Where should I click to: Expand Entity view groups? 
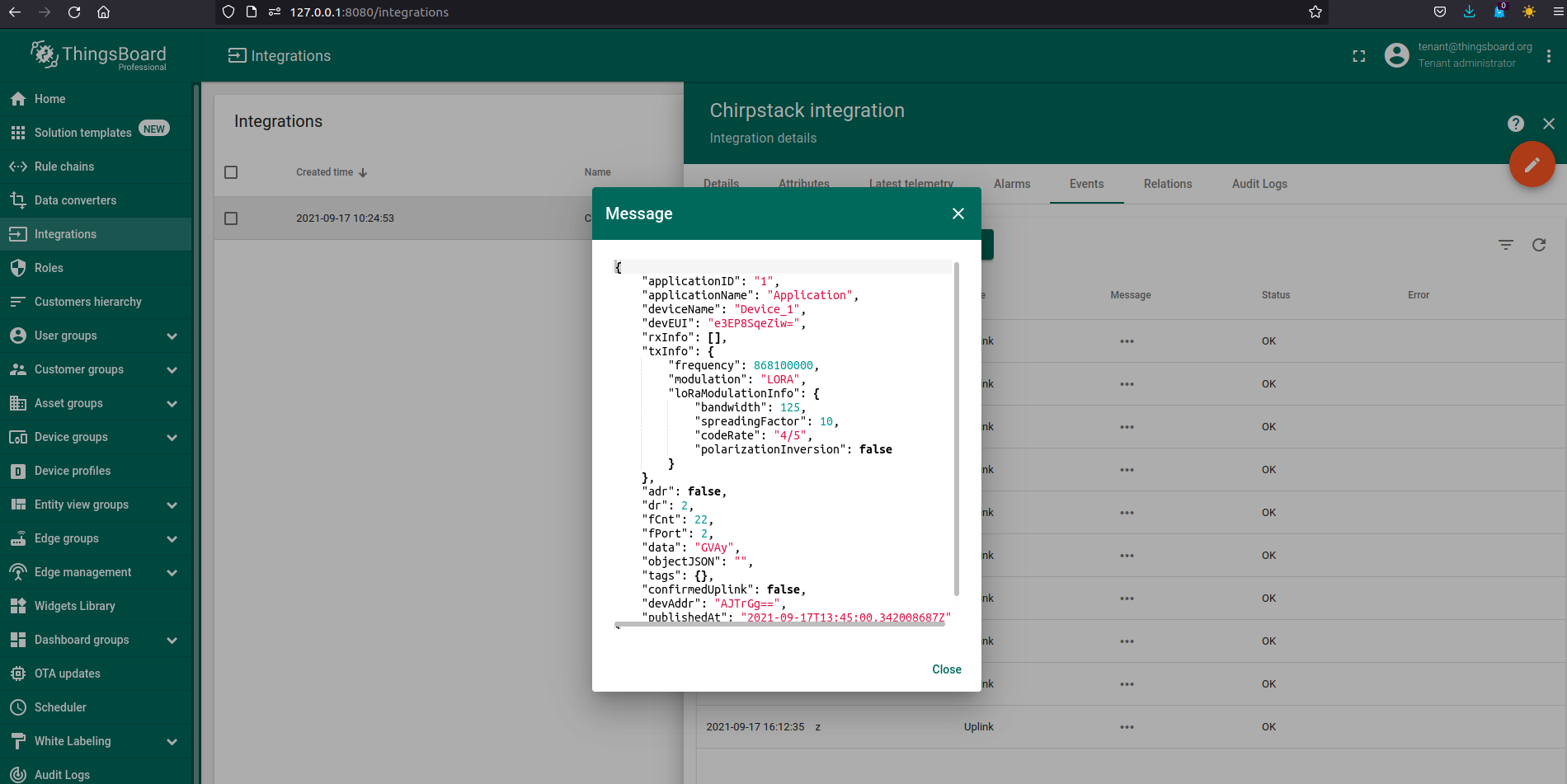point(172,505)
